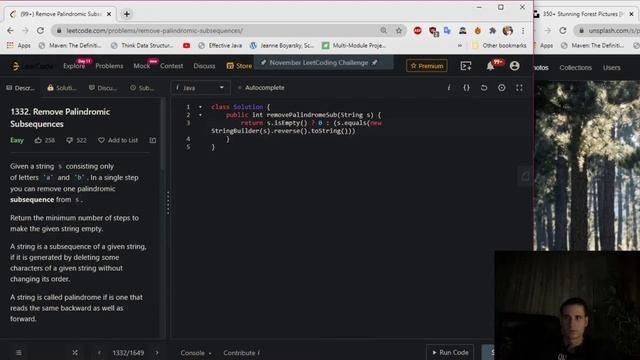Click the forest photo in Unsplash window

[x=587, y=165]
